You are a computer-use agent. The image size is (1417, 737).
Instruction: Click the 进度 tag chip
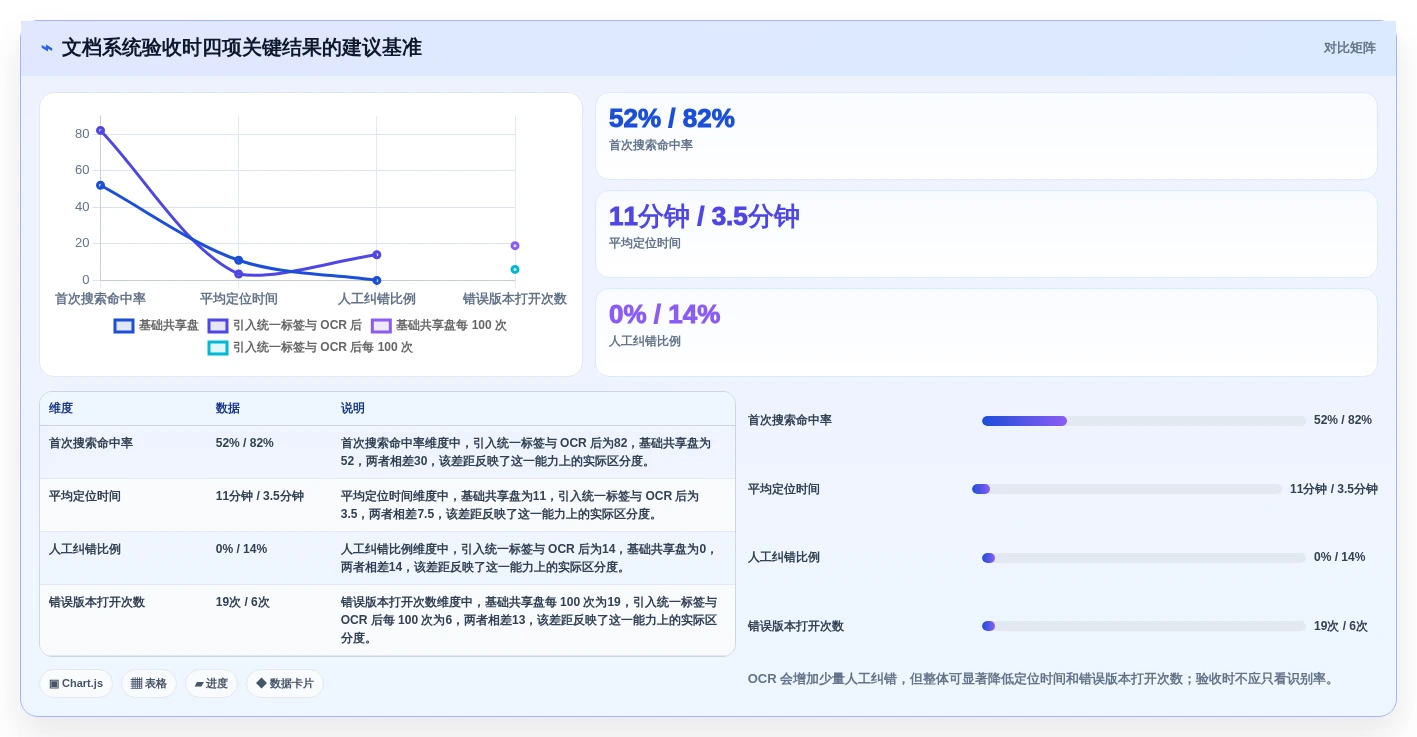click(x=211, y=684)
